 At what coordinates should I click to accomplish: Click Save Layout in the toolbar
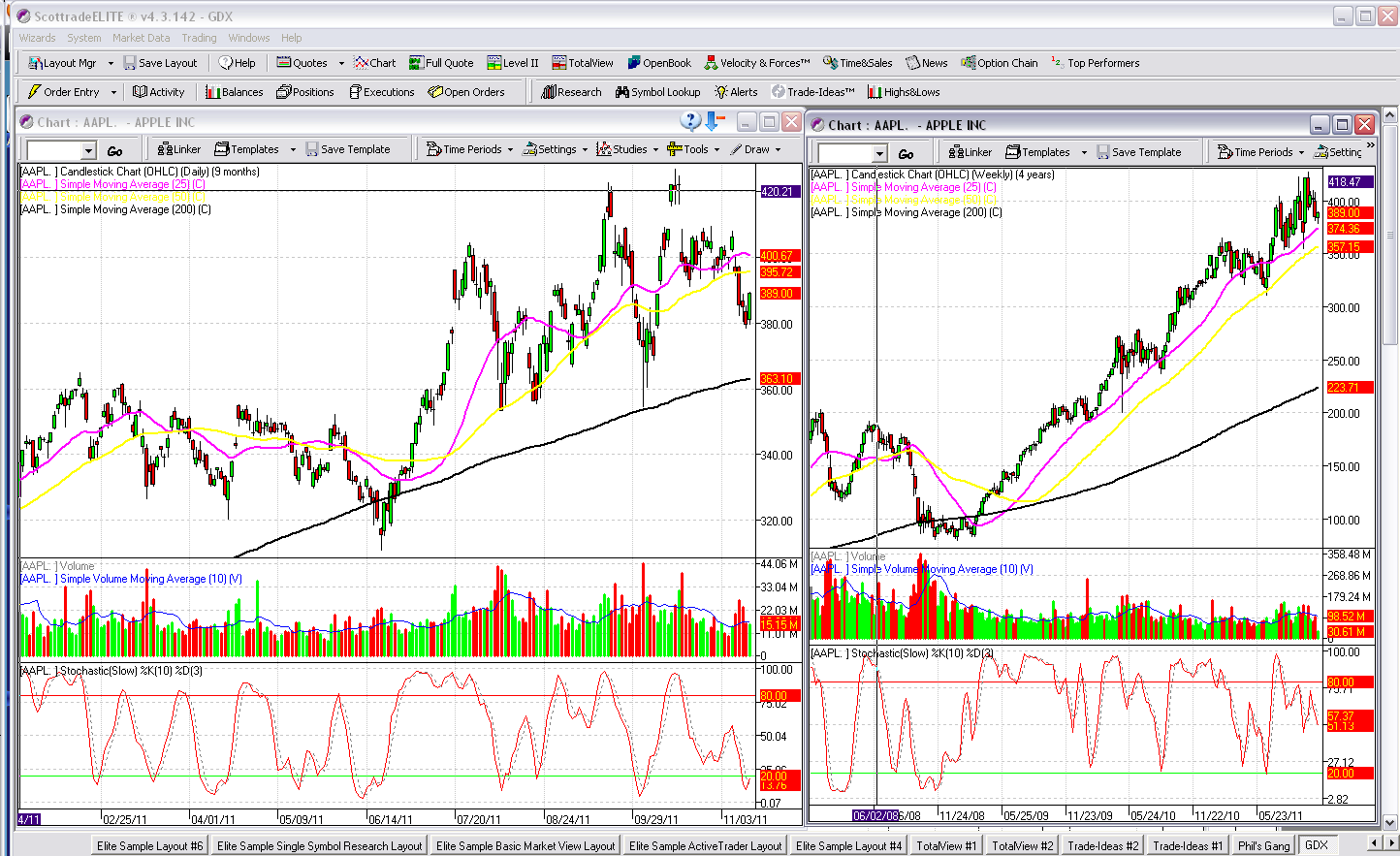160,63
